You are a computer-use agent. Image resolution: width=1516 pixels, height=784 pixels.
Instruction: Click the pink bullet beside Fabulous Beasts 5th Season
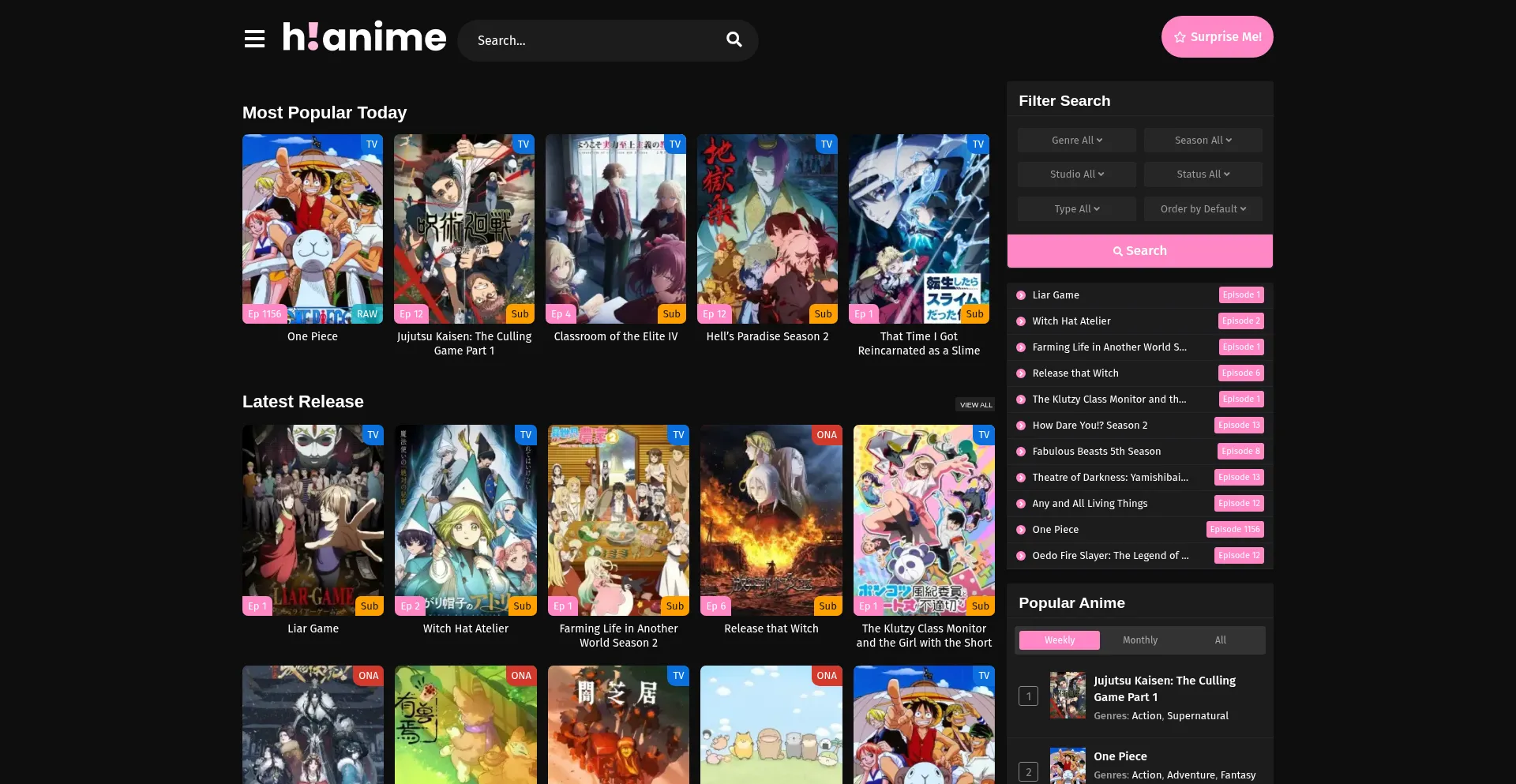click(x=1021, y=452)
